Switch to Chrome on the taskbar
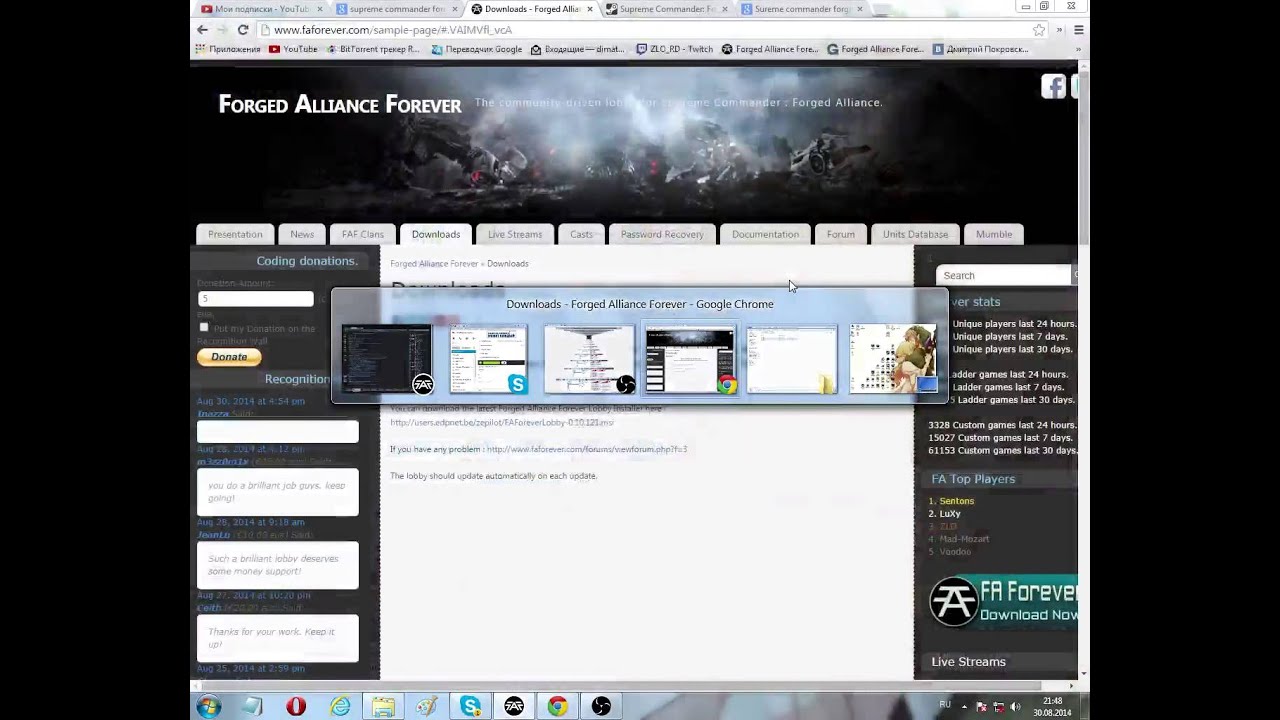 click(557, 707)
